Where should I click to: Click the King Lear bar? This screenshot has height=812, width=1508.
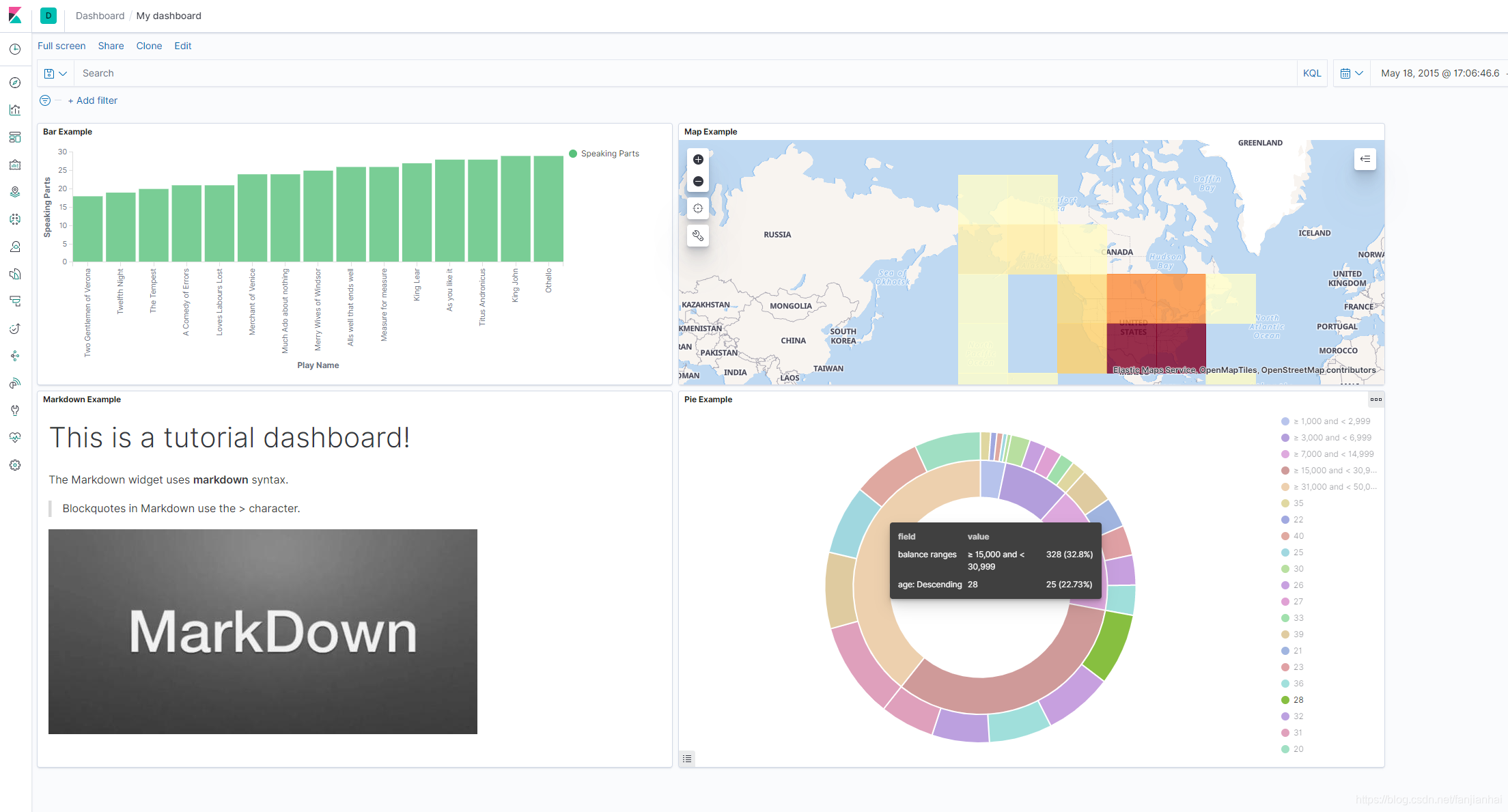coord(417,212)
